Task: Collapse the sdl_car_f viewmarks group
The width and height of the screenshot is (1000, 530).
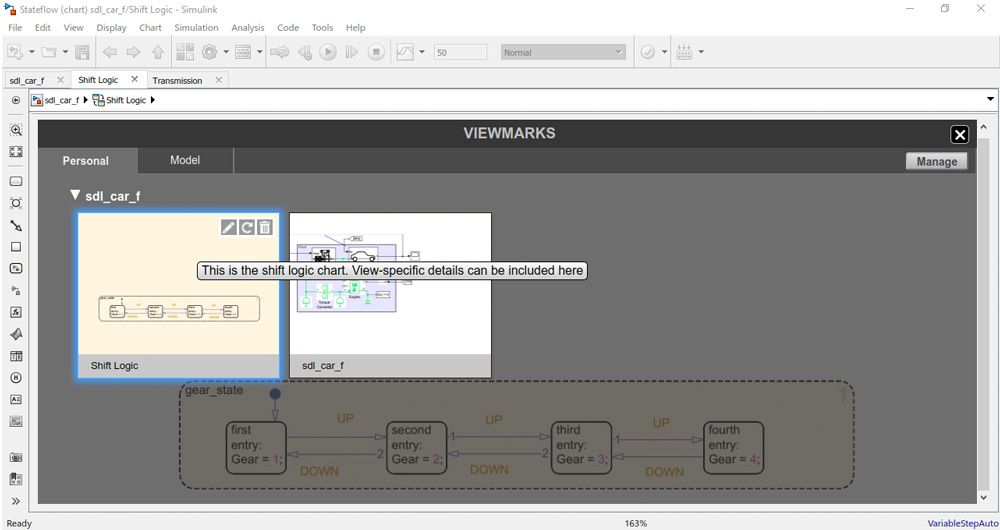Action: point(75,196)
